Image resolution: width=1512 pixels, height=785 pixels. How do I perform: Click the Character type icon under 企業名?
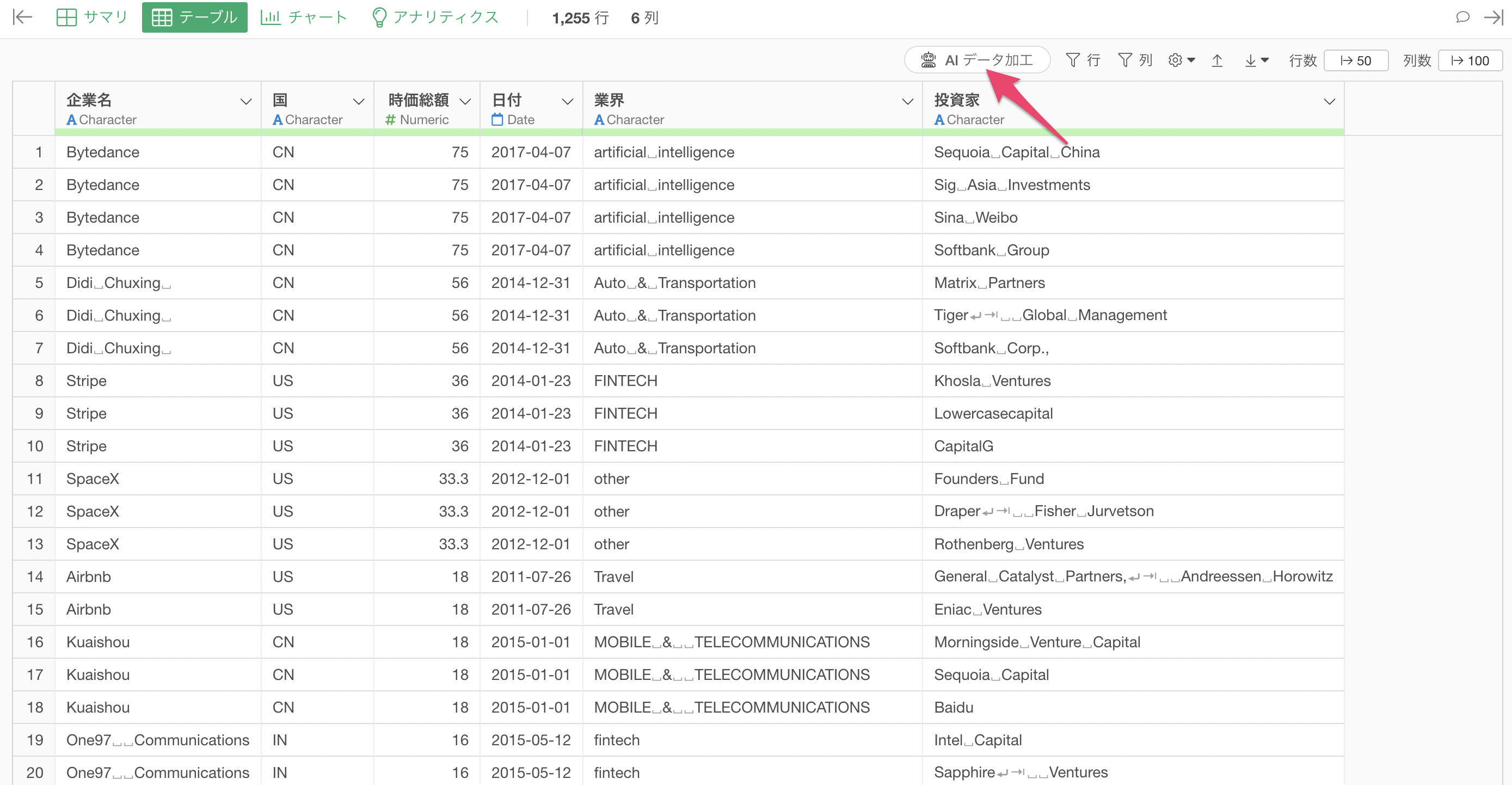coord(72,120)
